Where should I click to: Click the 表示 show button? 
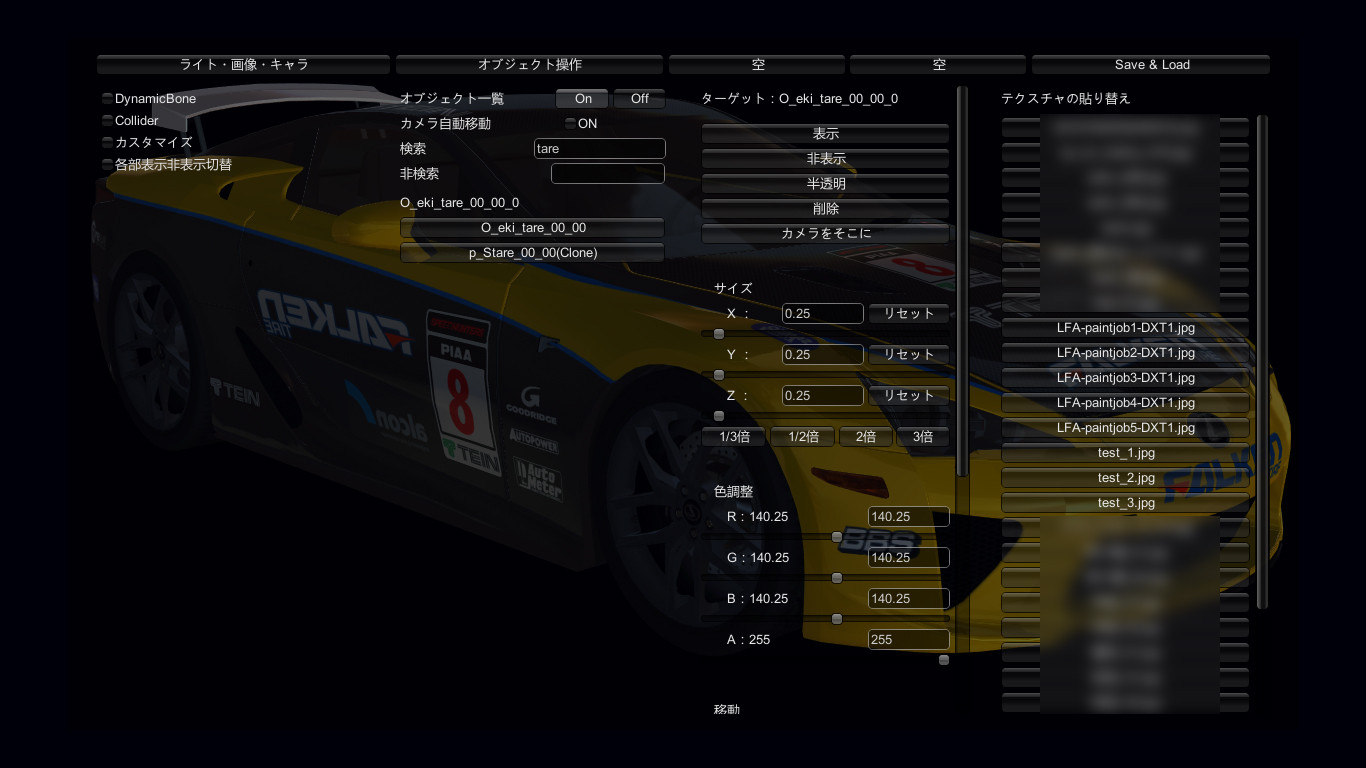(825, 134)
